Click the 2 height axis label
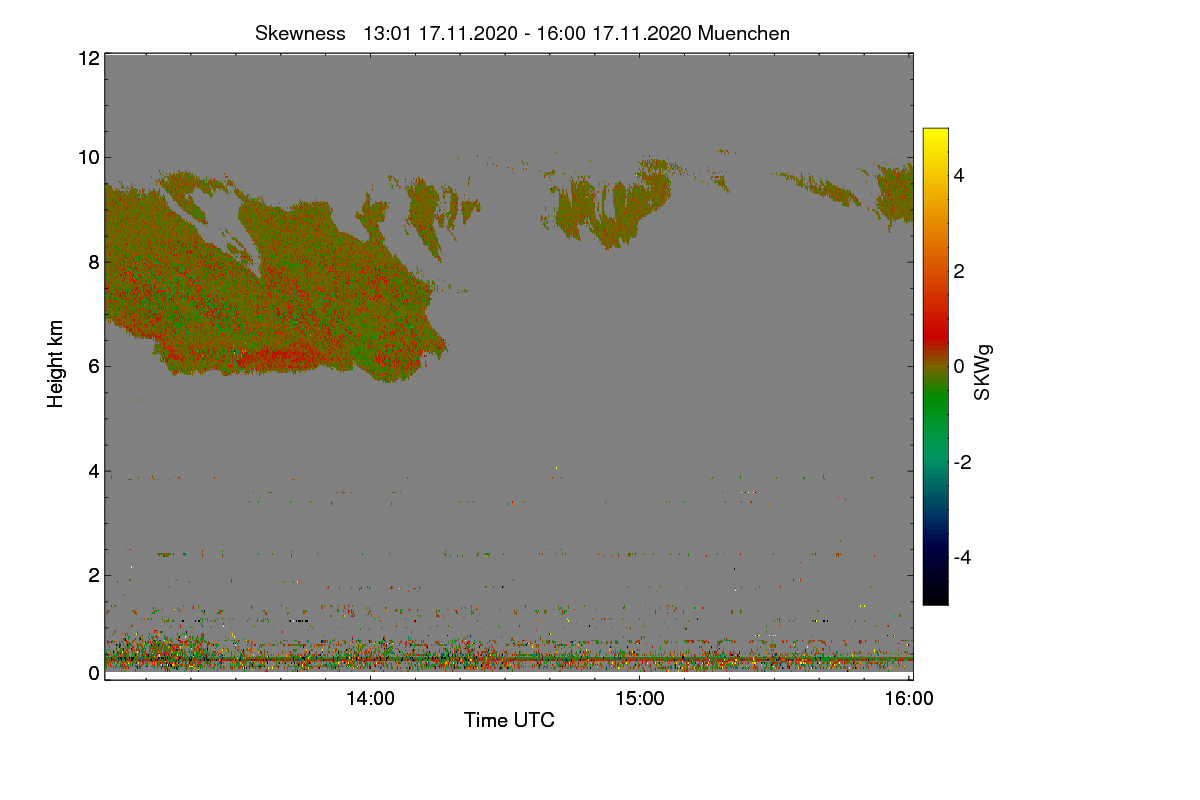1200x800 pixels. tap(94, 575)
